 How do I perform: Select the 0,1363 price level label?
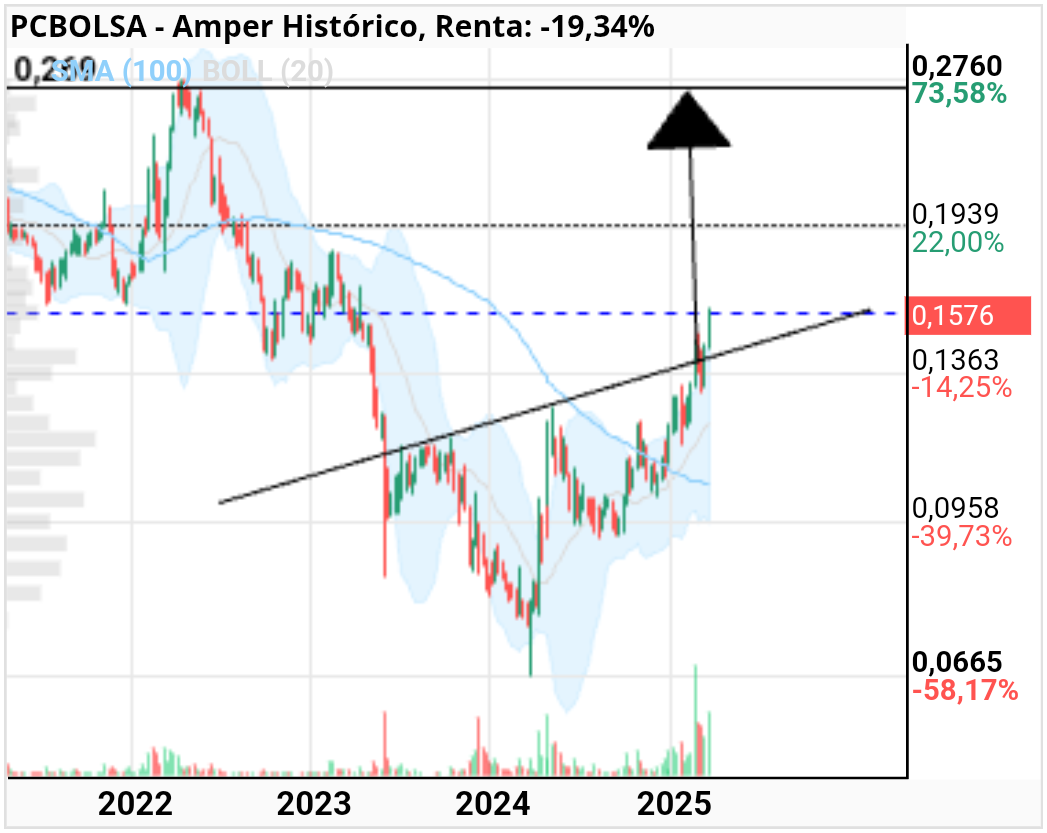[x=956, y=360]
